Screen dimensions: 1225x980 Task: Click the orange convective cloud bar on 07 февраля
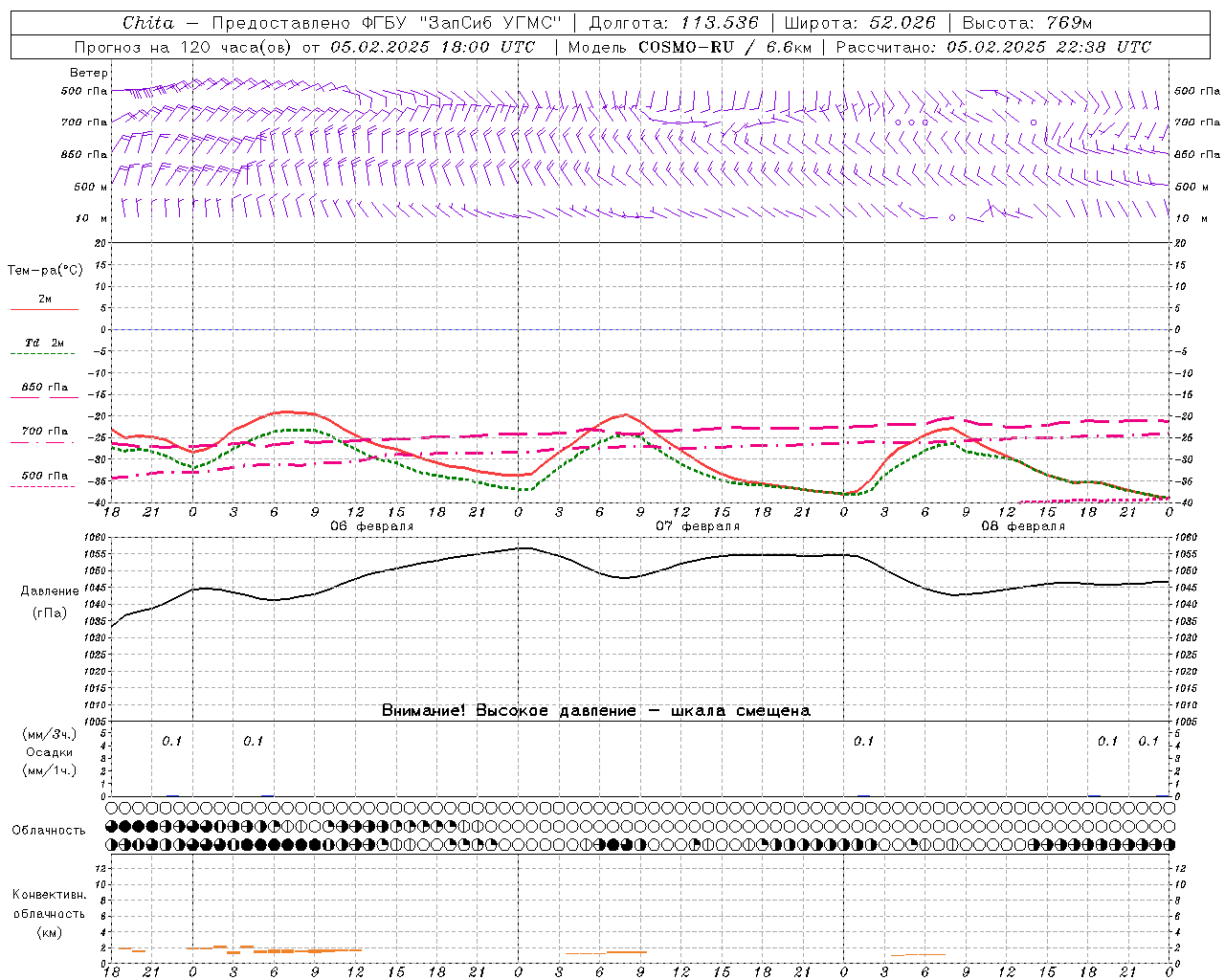click(x=606, y=952)
